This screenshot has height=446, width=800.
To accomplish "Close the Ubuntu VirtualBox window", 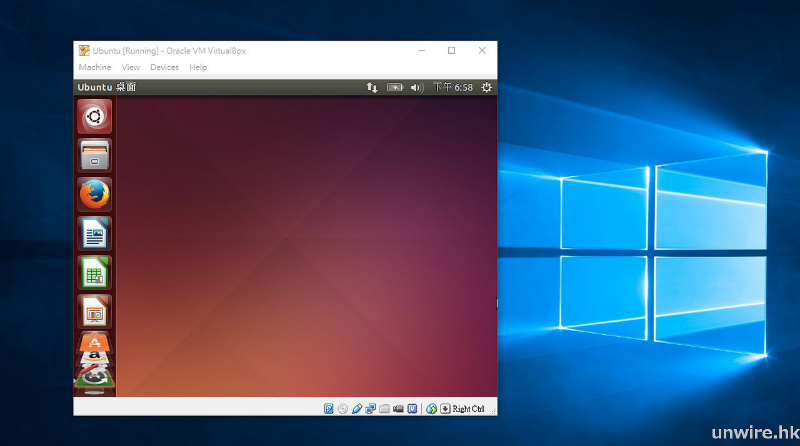I will pyautogui.click(x=482, y=51).
